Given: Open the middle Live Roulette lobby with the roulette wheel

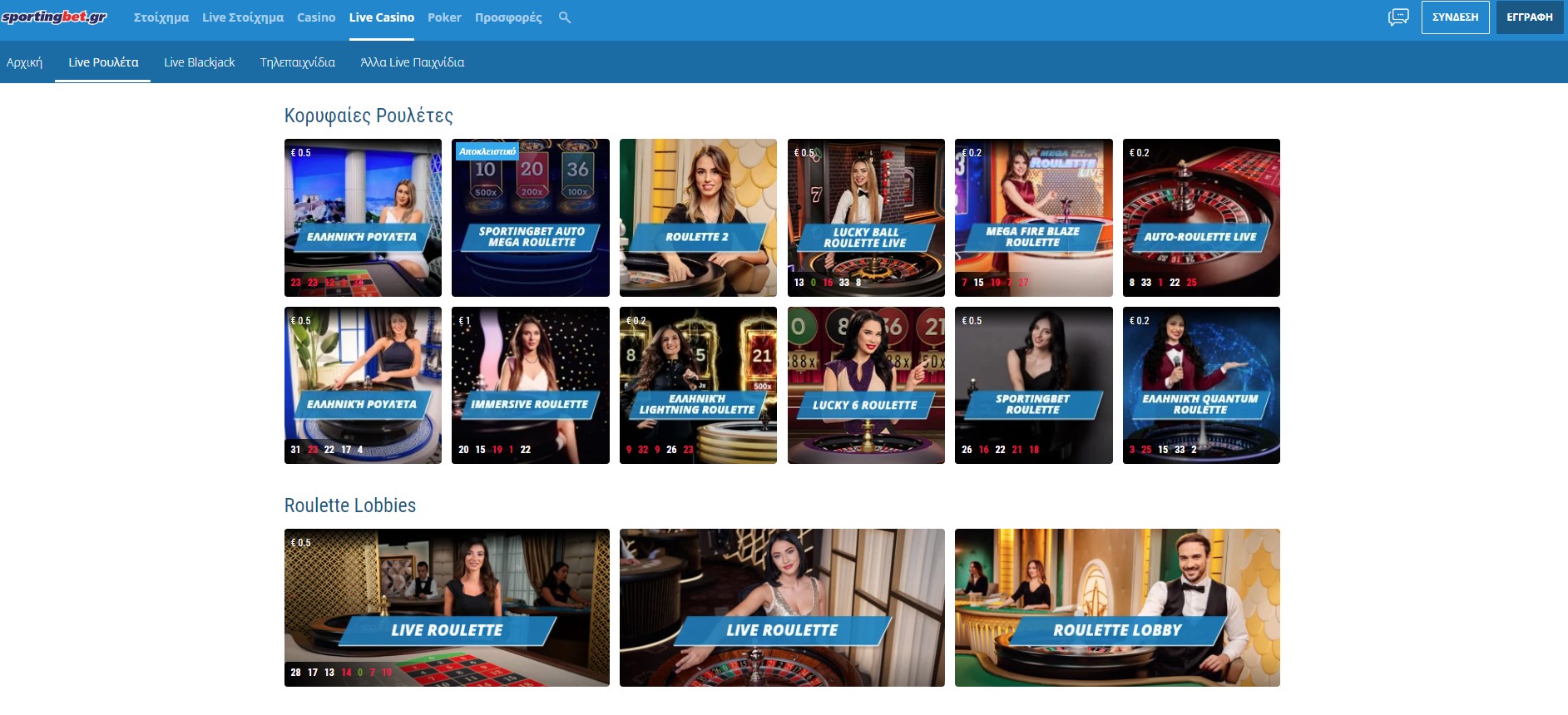Looking at the screenshot, I should (x=782, y=608).
